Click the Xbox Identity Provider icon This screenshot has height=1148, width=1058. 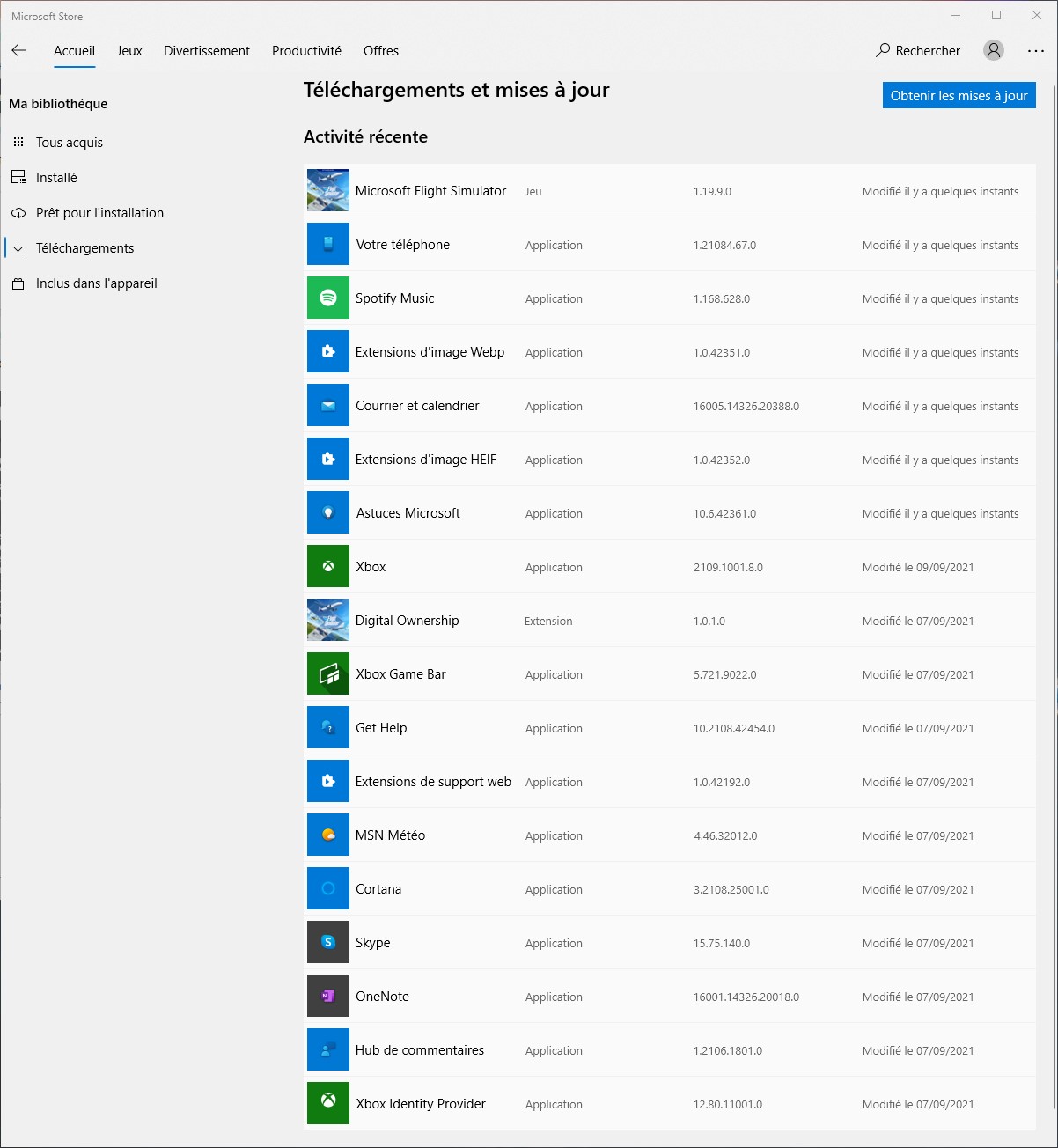pyautogui.click(x=328, y=1103)
